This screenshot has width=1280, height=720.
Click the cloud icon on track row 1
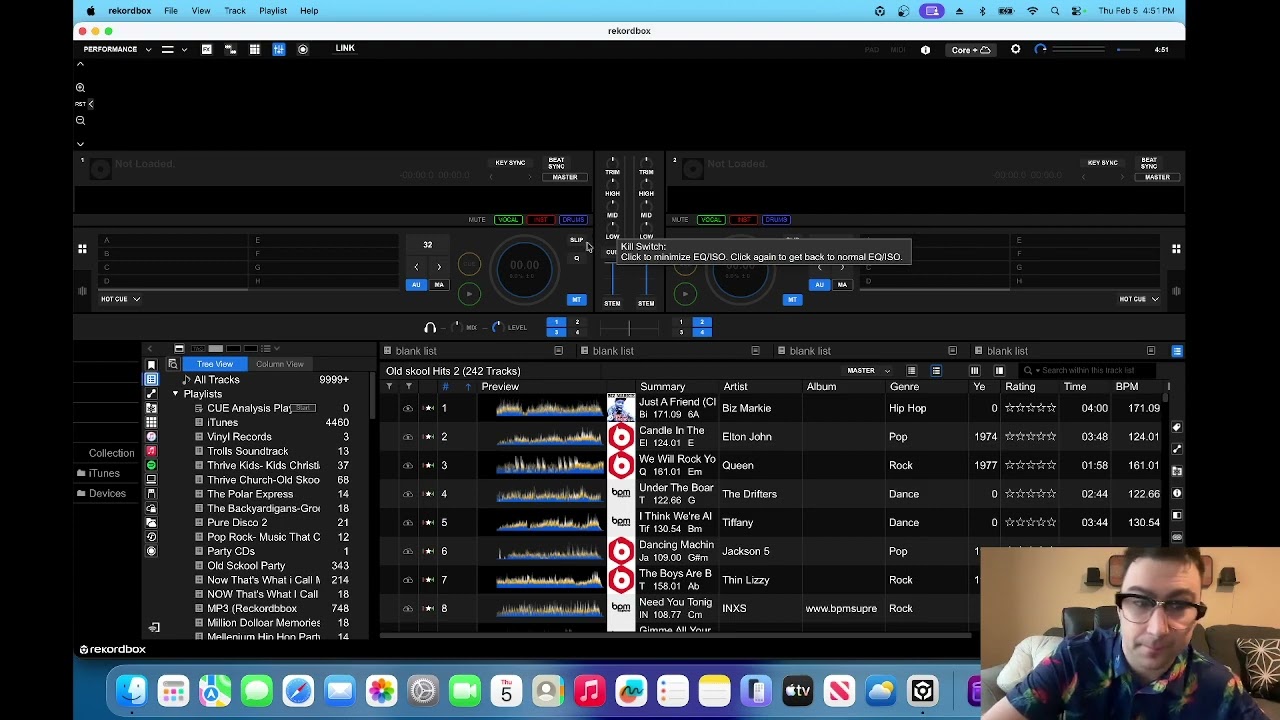tap(408, 408)
